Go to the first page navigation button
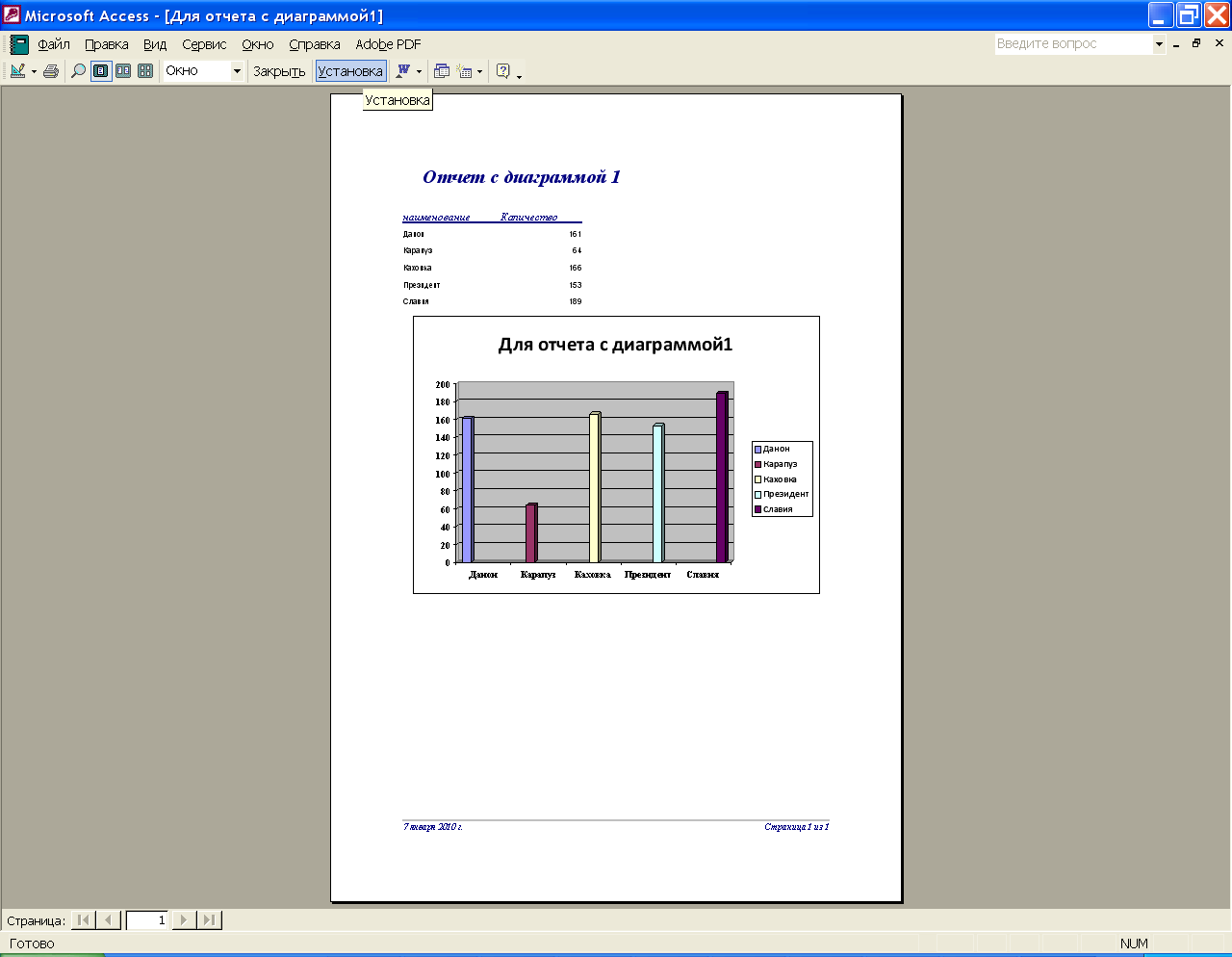The width and height of the screenshot is (1232, 957). click(84, 920)
